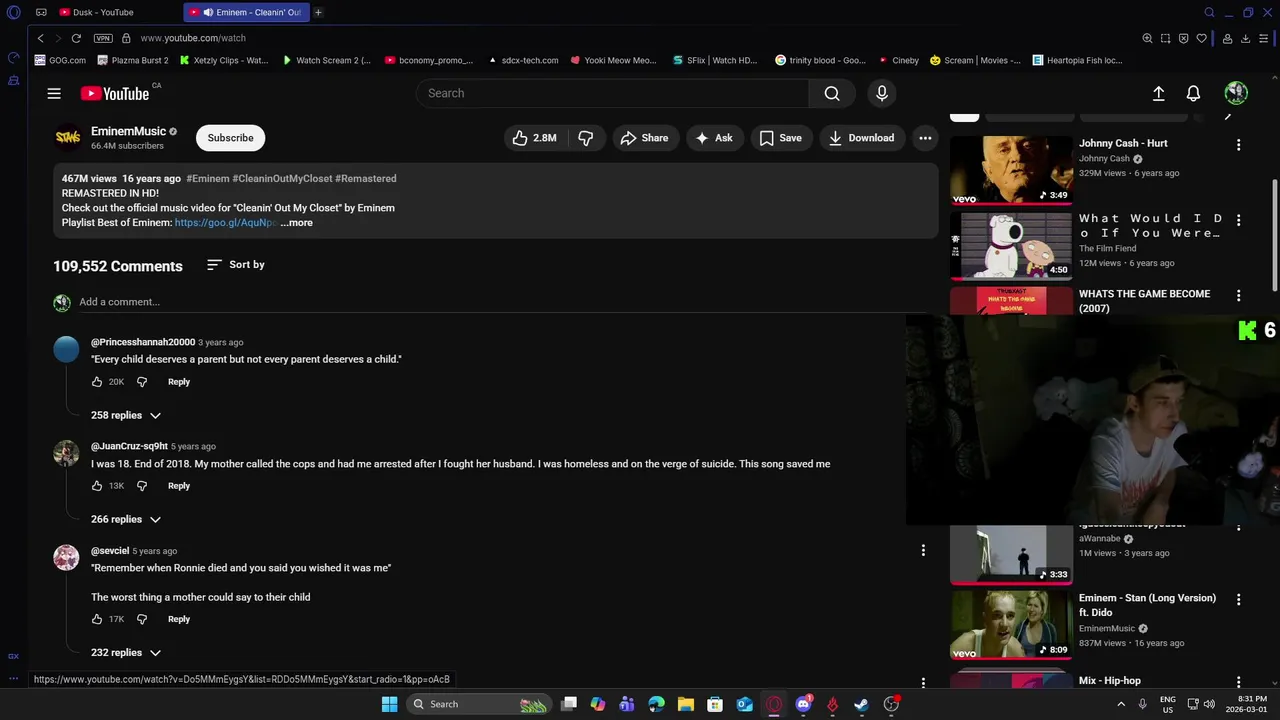Dislike JuanCruz-sq9ht's comment

pyautogui.click(x=142, y=486)
